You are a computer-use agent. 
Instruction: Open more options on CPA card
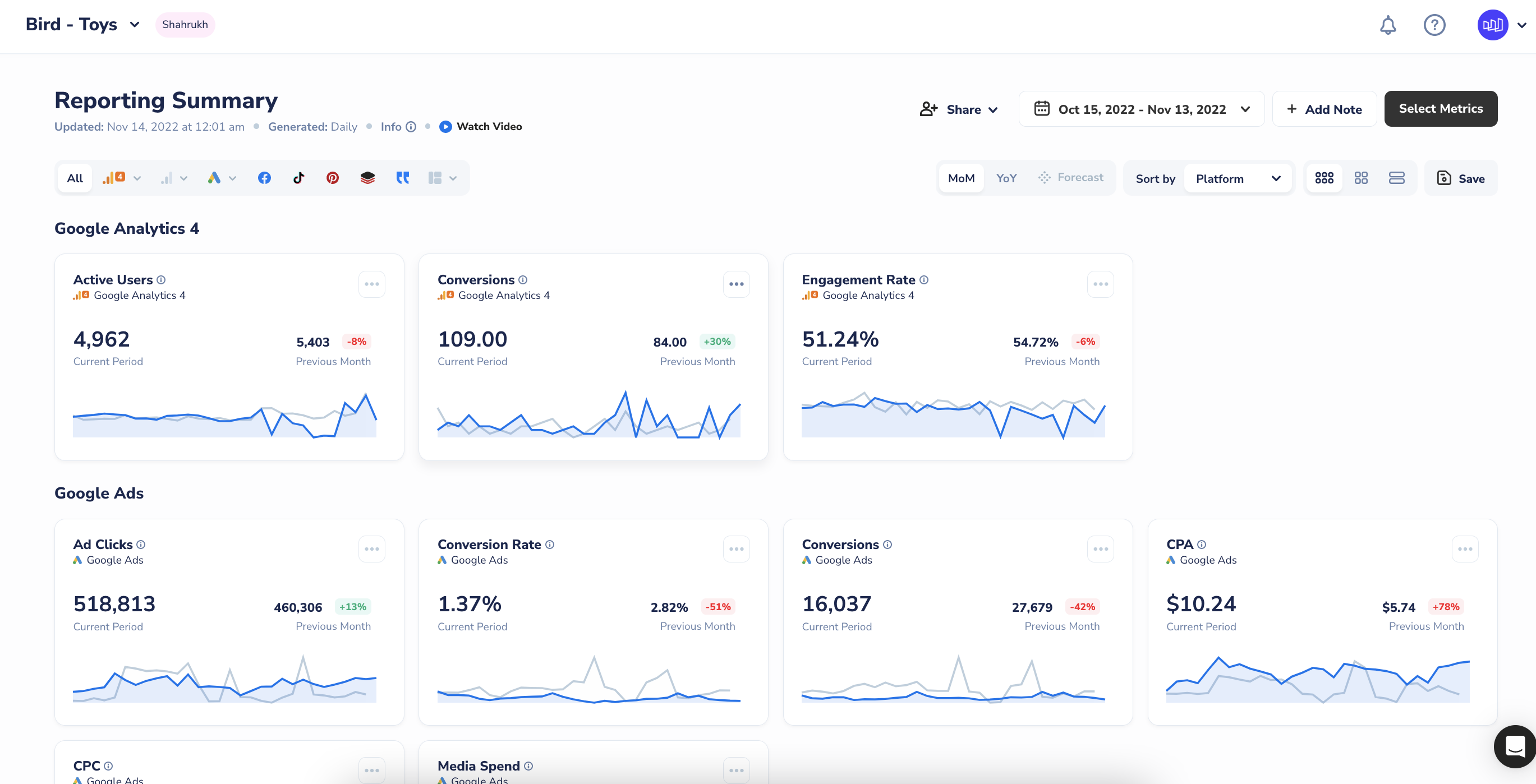pos(1465,549)
